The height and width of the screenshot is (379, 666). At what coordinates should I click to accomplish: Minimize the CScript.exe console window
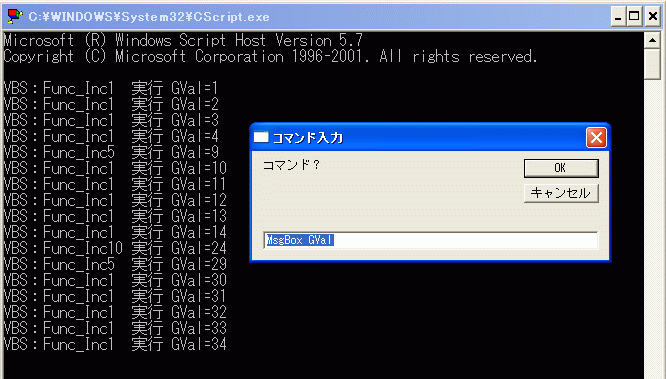(618, 17)
